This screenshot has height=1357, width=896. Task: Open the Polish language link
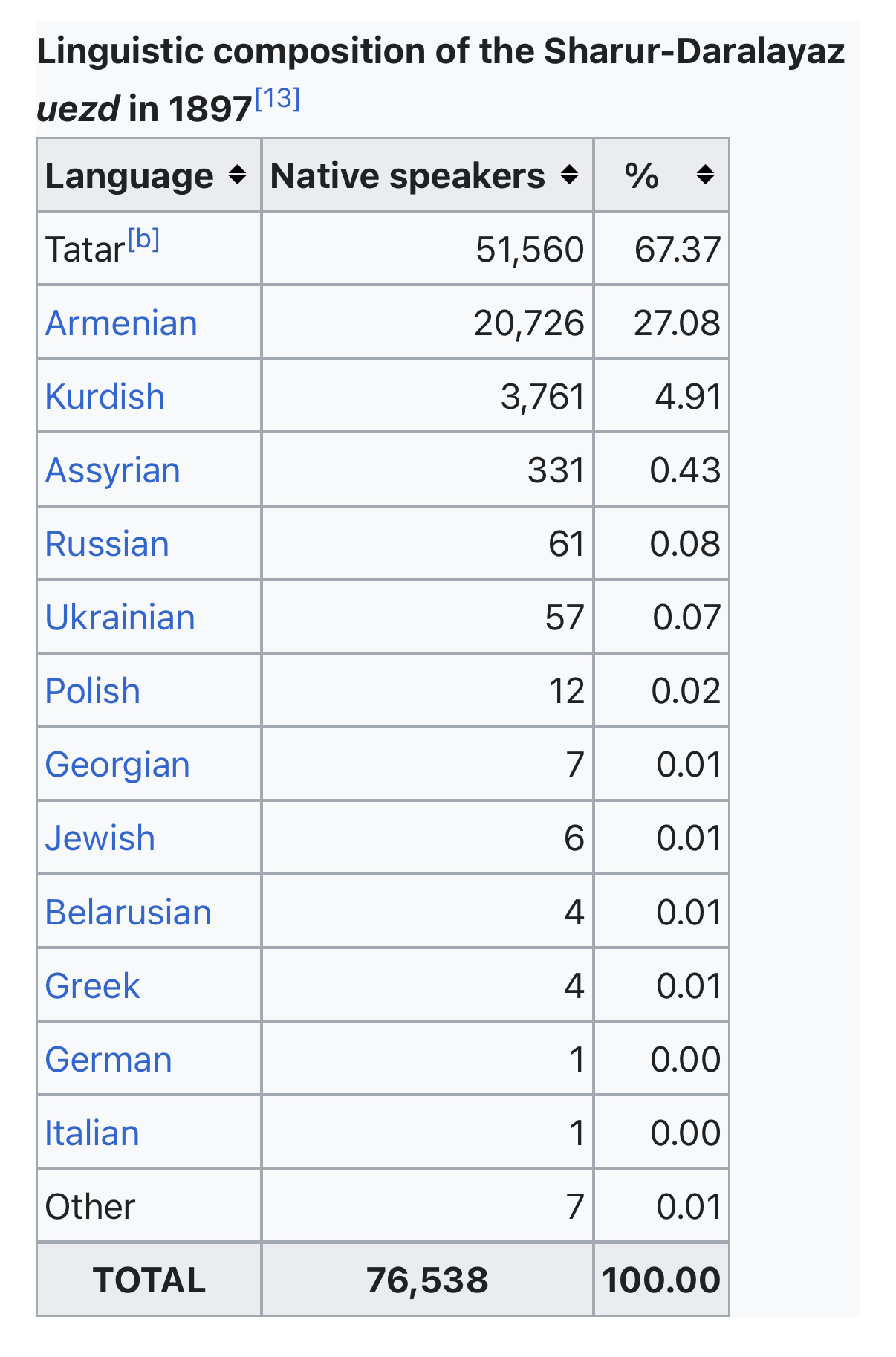[92, 691]
